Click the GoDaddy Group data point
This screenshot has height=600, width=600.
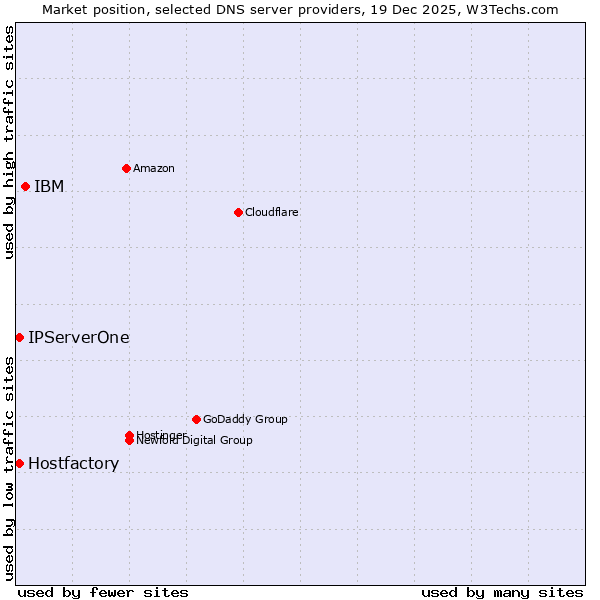(x=196, y=419)
